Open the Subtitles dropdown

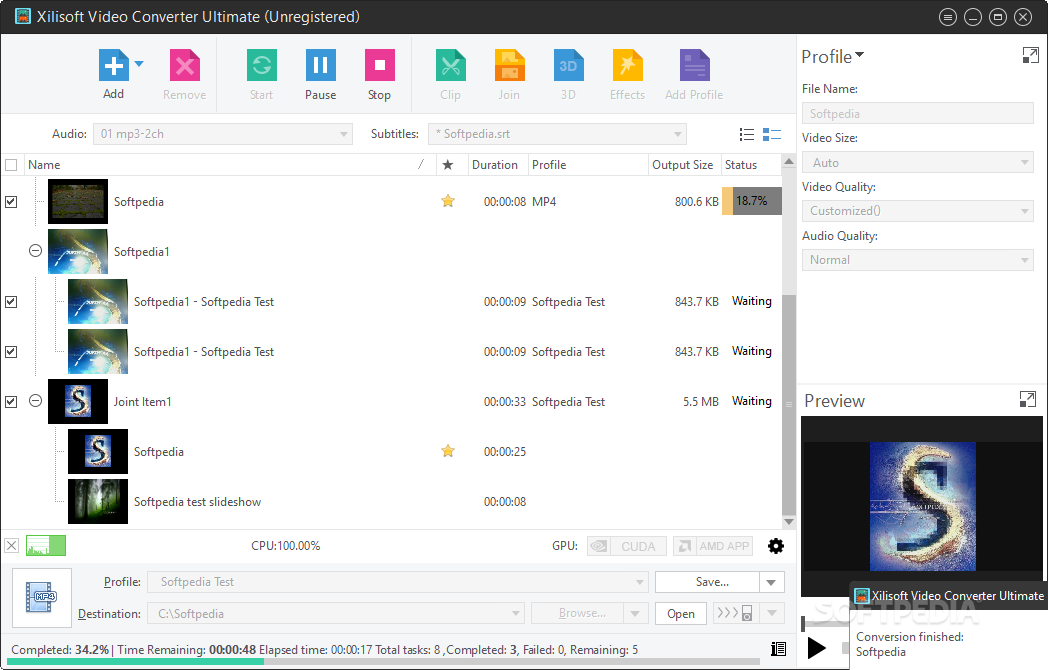[557, 134]
